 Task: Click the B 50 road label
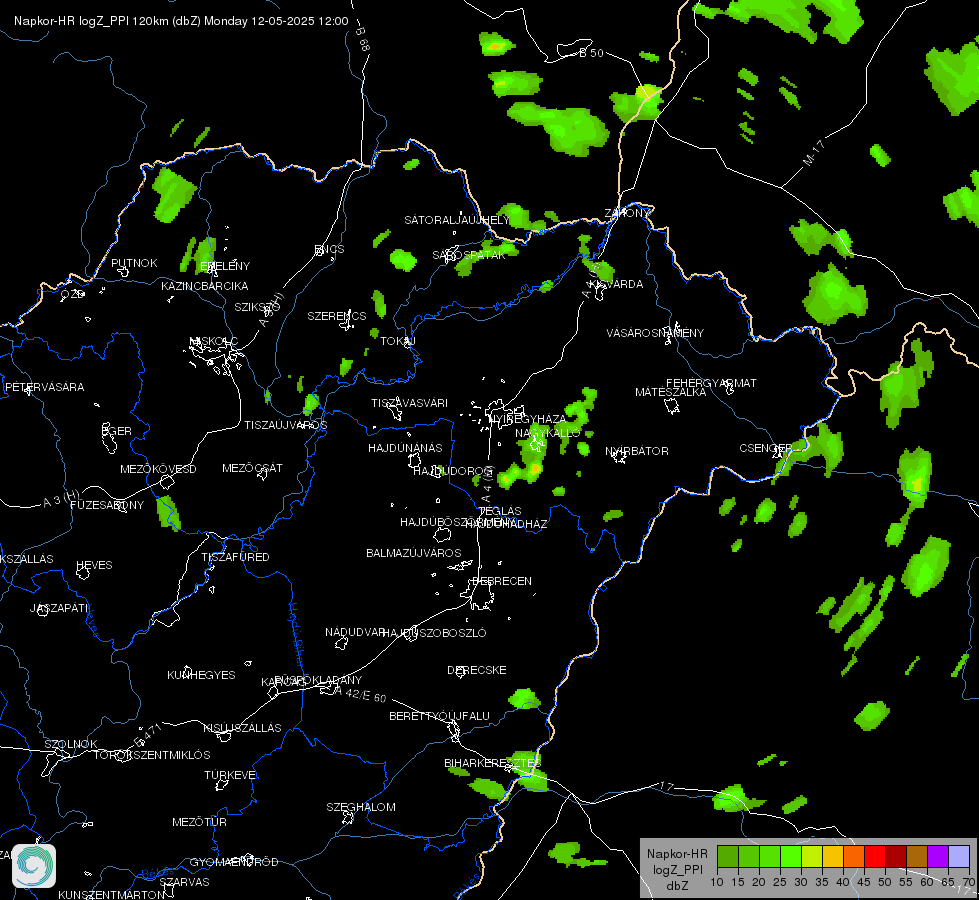(591, 53)
